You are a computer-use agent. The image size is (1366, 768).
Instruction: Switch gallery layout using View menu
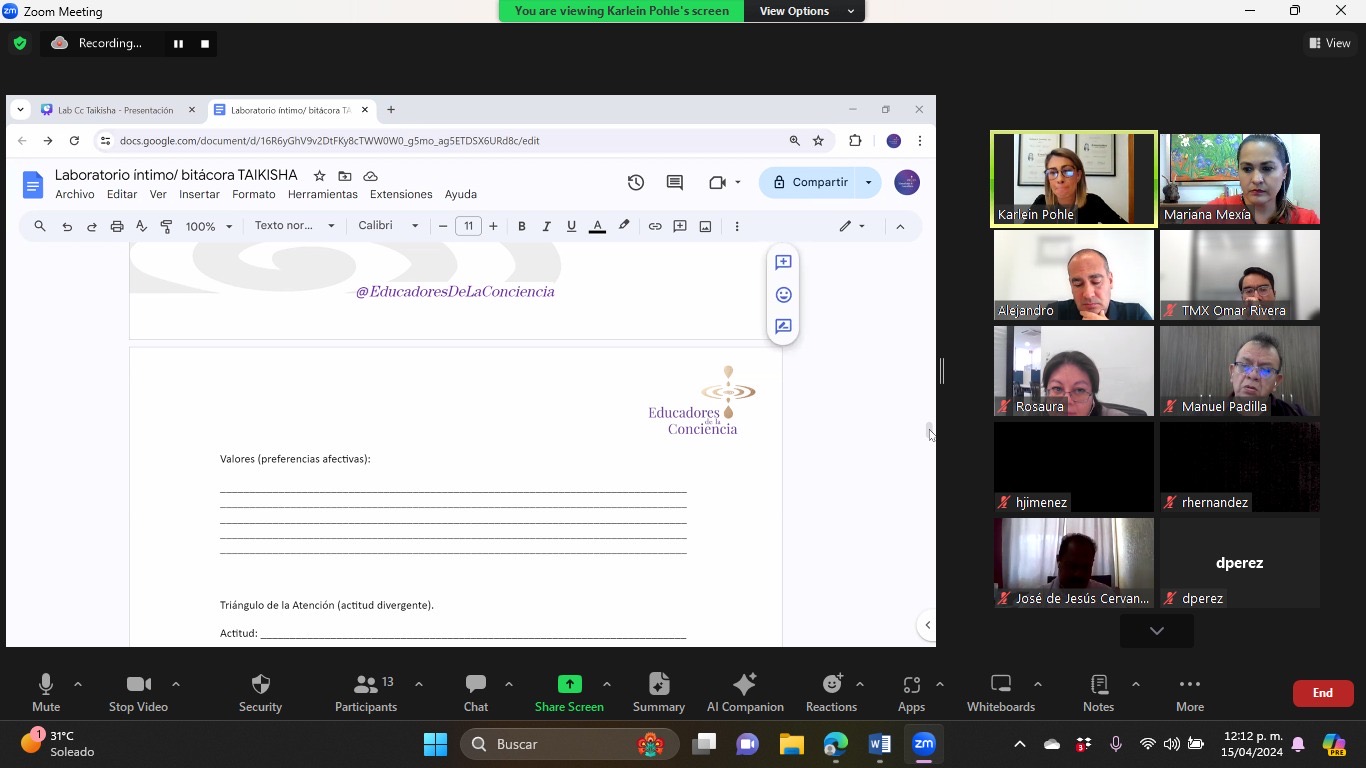1329,43
